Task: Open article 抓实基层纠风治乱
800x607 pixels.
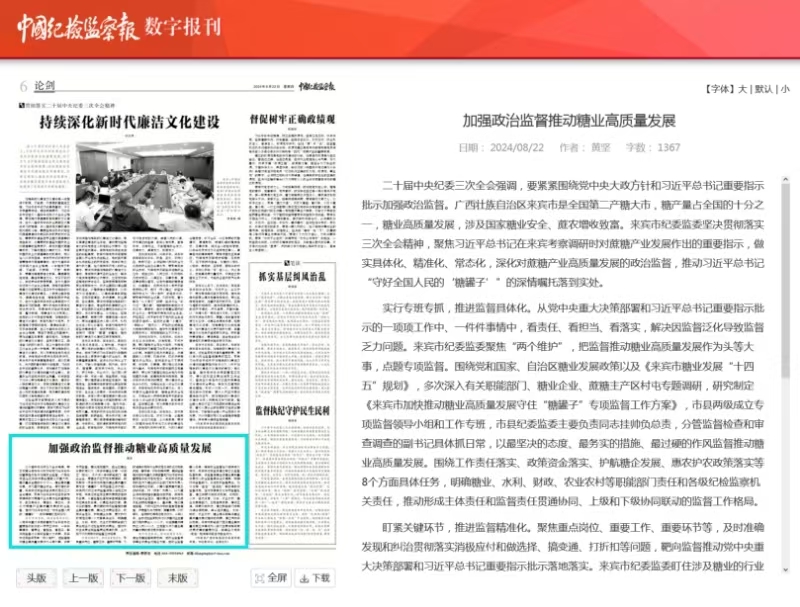Action: coord(292,277)
